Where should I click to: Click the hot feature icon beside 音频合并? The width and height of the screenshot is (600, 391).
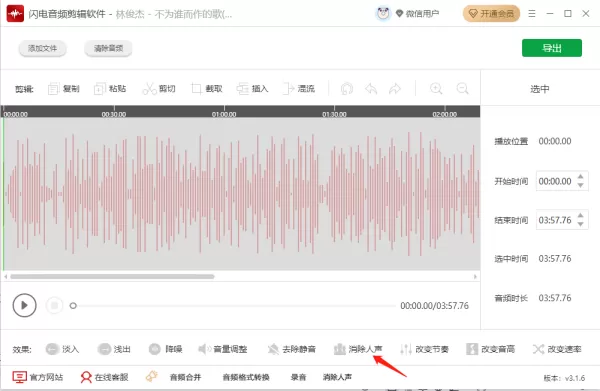tap(152, 376)
